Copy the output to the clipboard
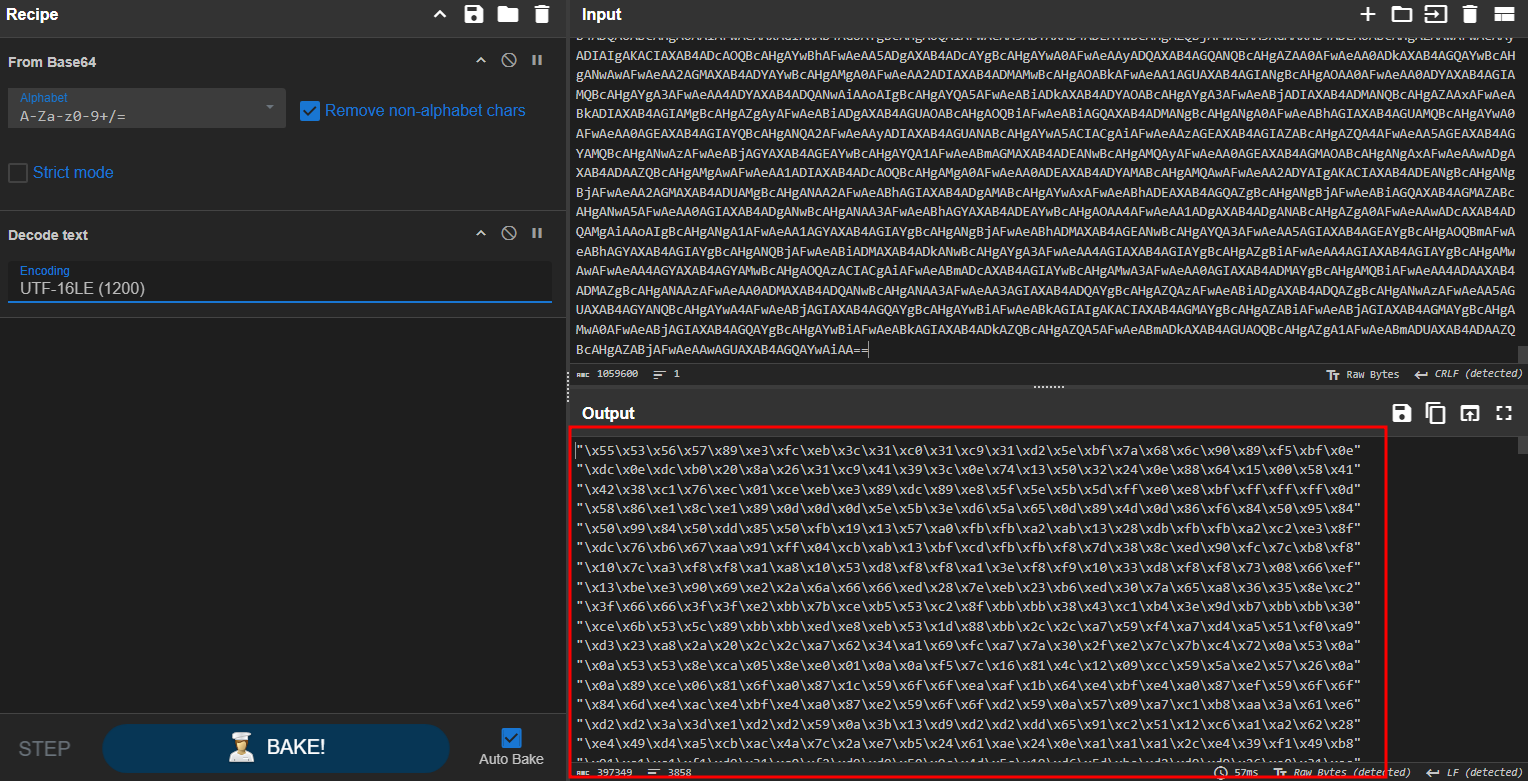The image size is (1528, 781). coord(1435,413)
